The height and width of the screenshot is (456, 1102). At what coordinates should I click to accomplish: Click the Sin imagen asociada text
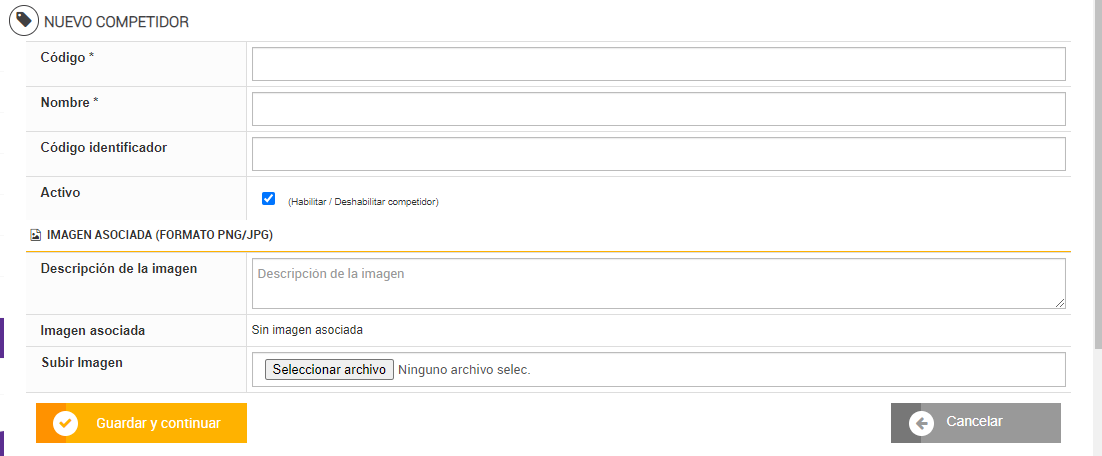point(308,329)
